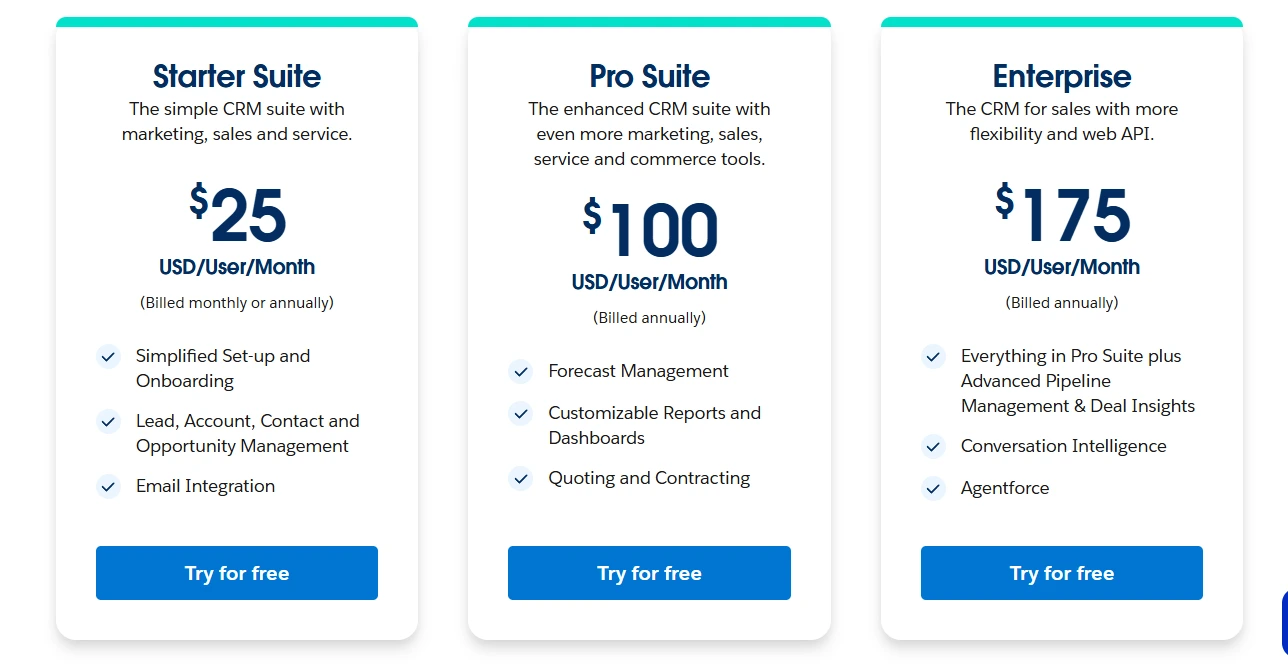This screenshot has height=667, width=1288.
Task: Click the checkmark beside Agentforce
Action: (933, 489)
